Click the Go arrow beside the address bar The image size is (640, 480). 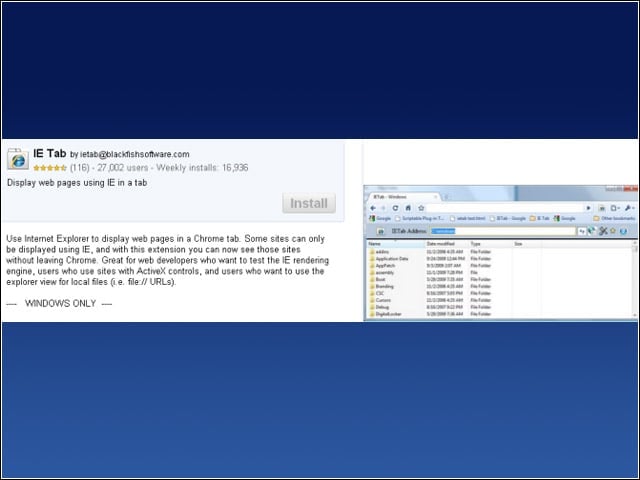coord(589,208)
